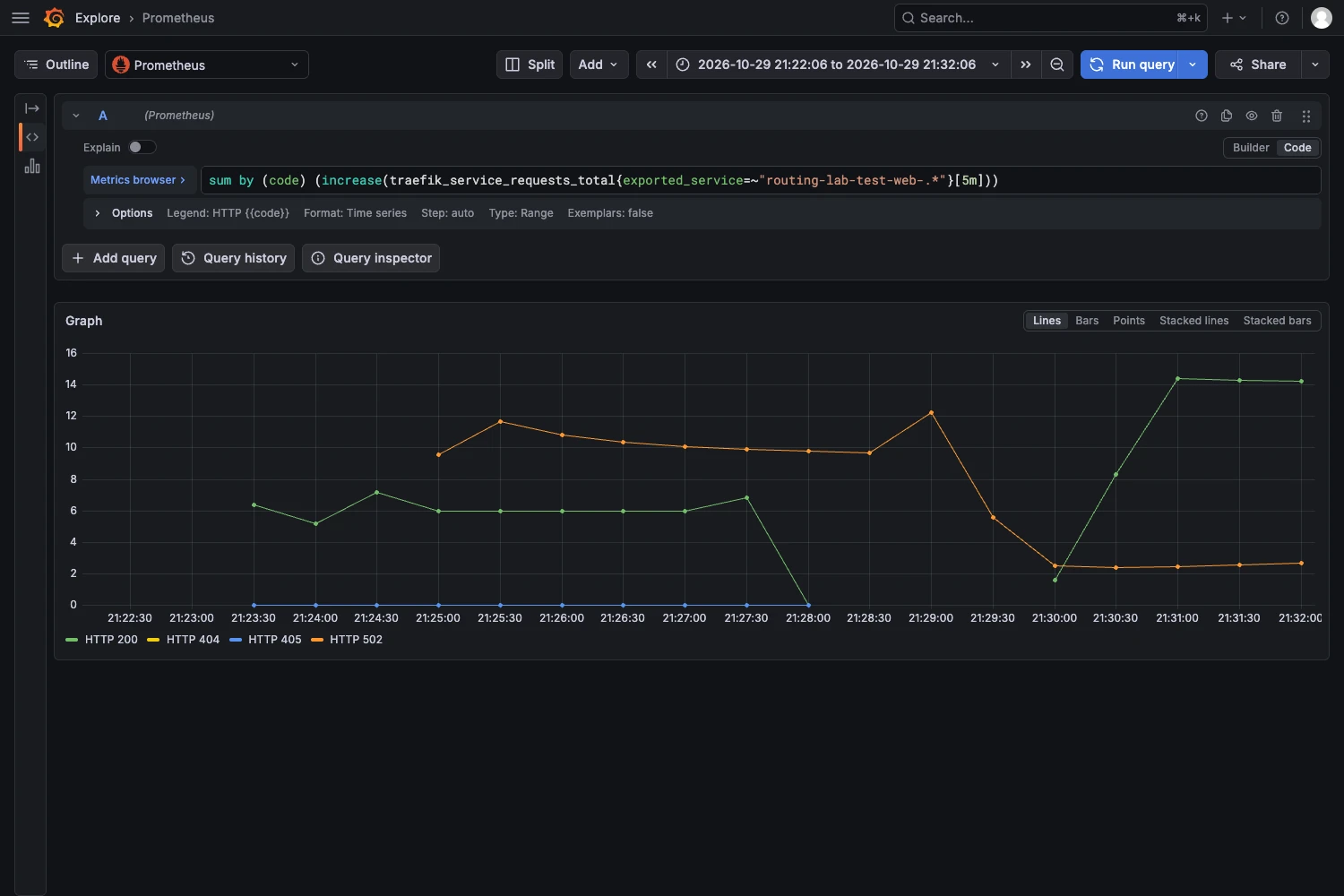
Task: Open the user profile avatar
Action: click(x=1322, y=18)
